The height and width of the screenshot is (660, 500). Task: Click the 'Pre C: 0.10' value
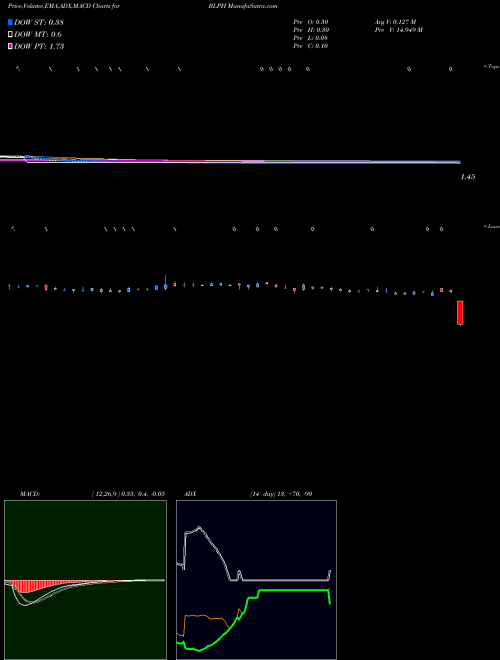(311, 46)
